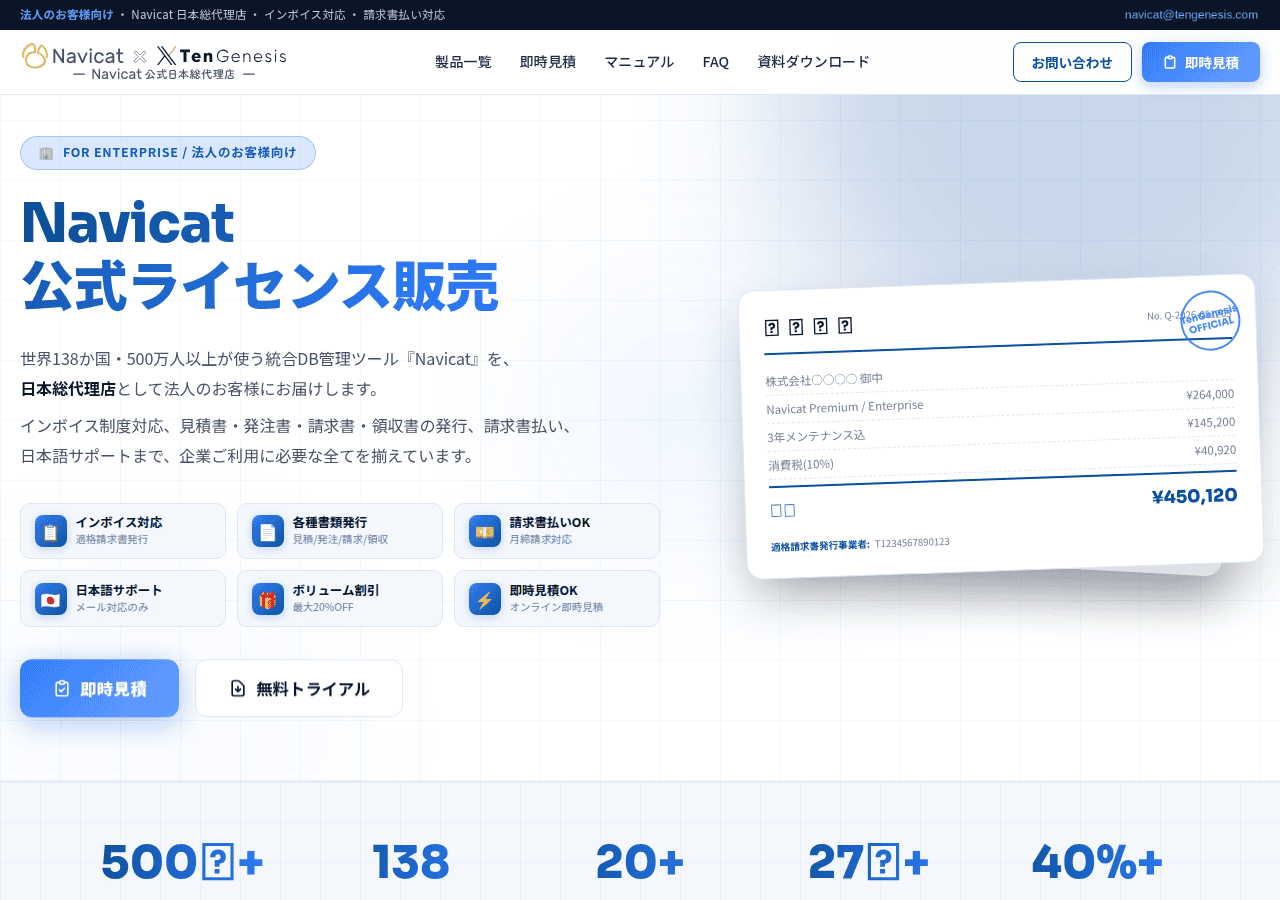The image size is (1280, 900).
Task: Click the 月締請求対応 subtitle
Action: coord(541,539)
